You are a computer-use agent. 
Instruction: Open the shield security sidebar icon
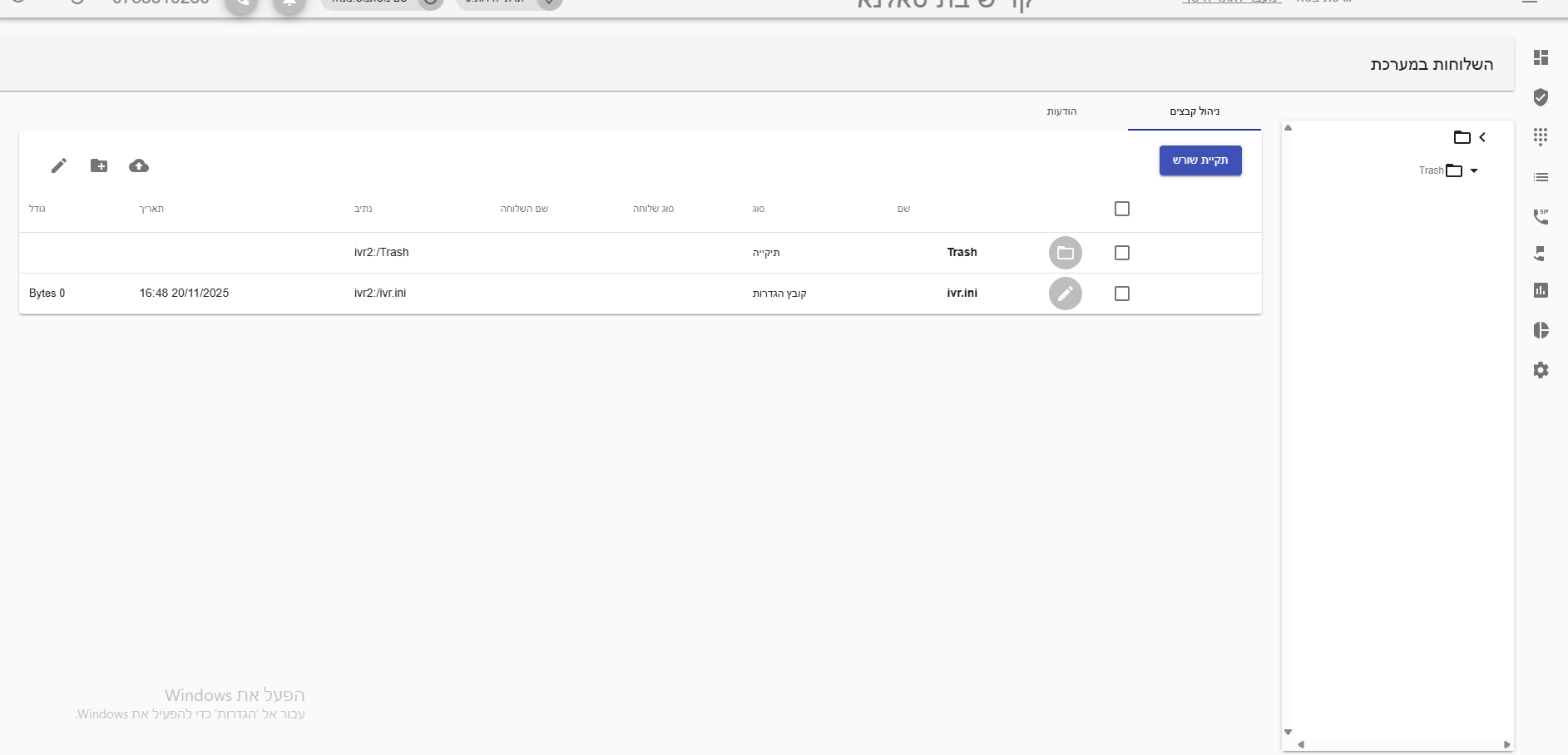click(x=1541, y=97)
